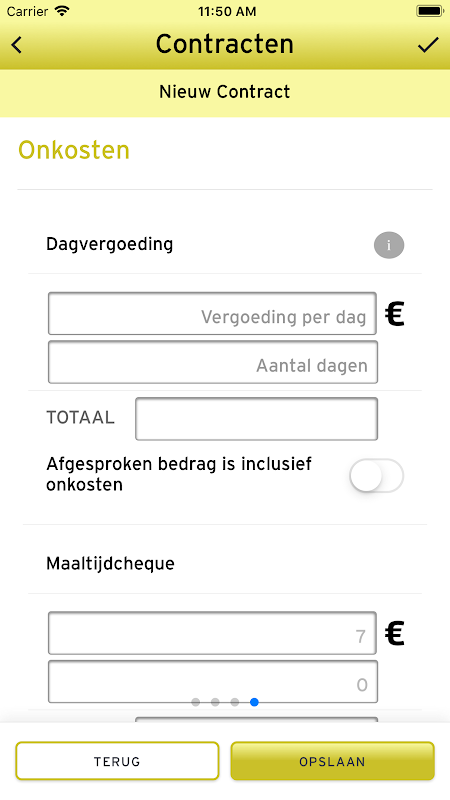The height and width of the screenshot is (800, 450).
Task: Edit the Maaltijdcheque amount field showing 7
Action: (212, 633)
